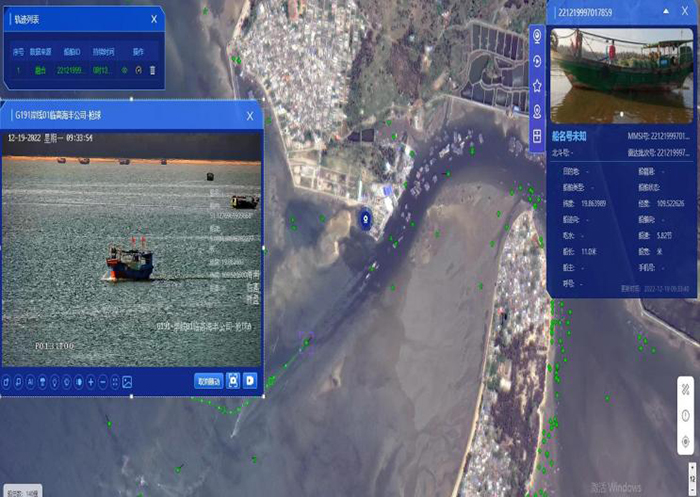Favorite the ship with the star icon
This screenshot has width=700, height=497.
pos(537,86)
